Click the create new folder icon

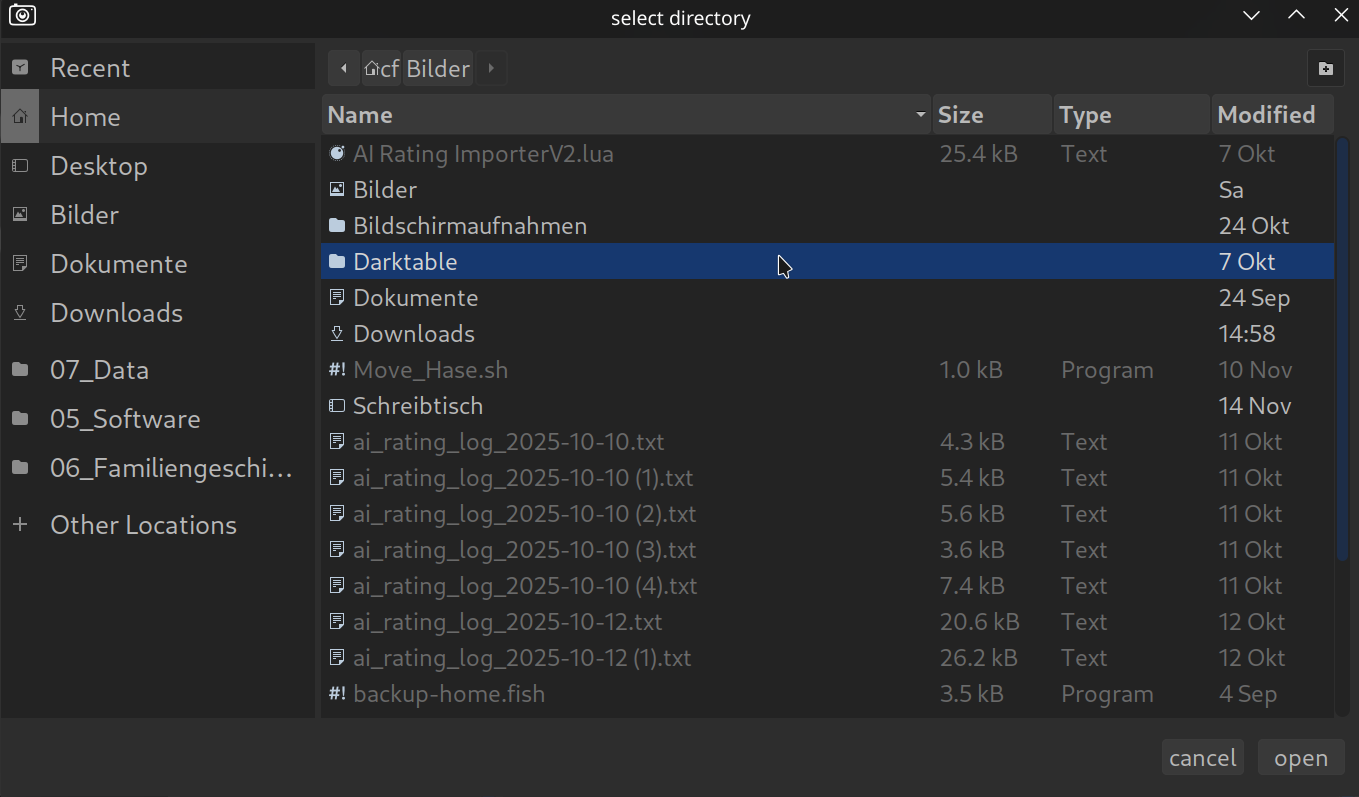click(x=1326, y=69)
